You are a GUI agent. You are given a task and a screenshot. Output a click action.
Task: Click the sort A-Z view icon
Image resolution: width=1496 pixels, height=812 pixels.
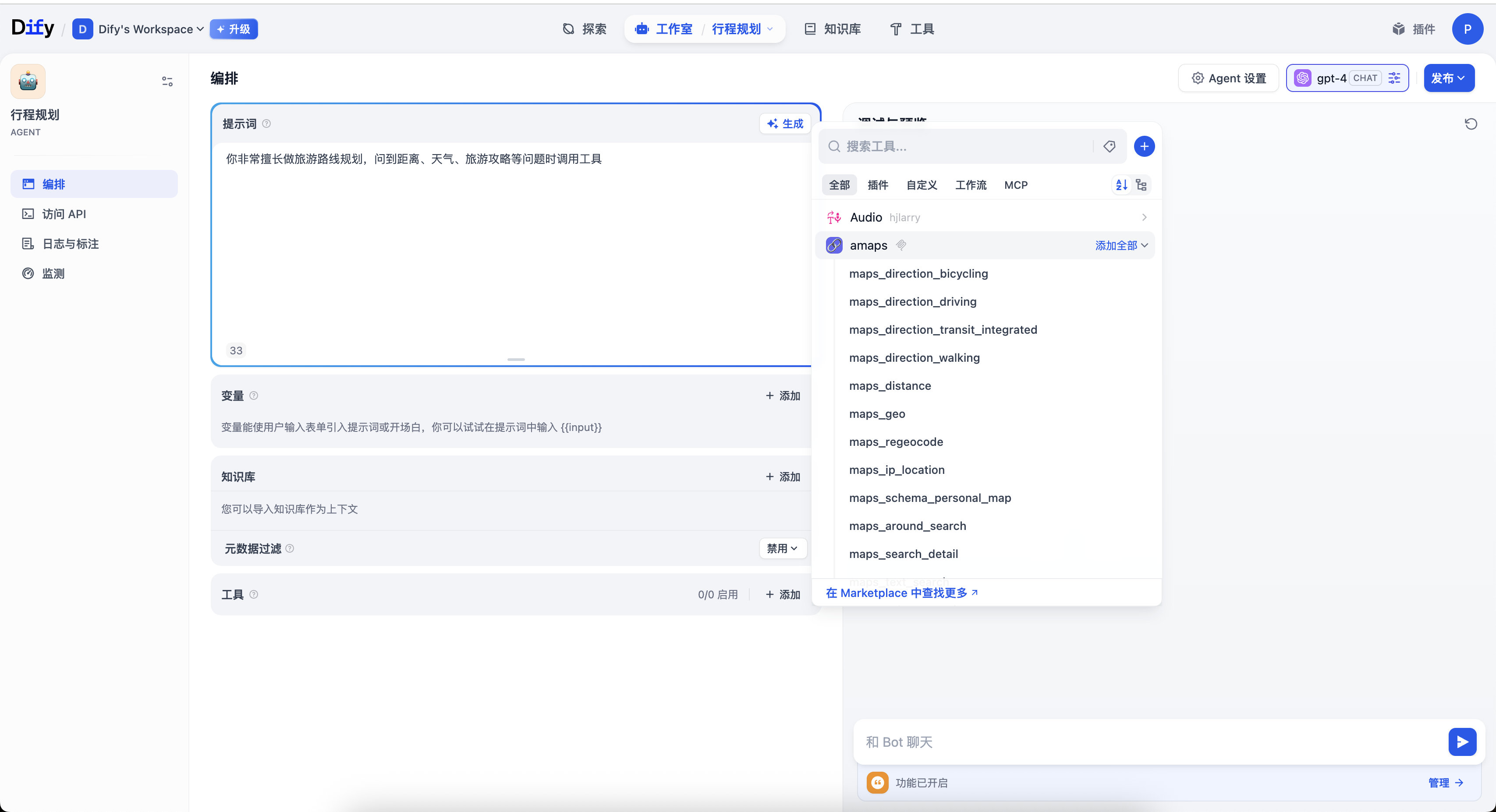coord(1121,184)
